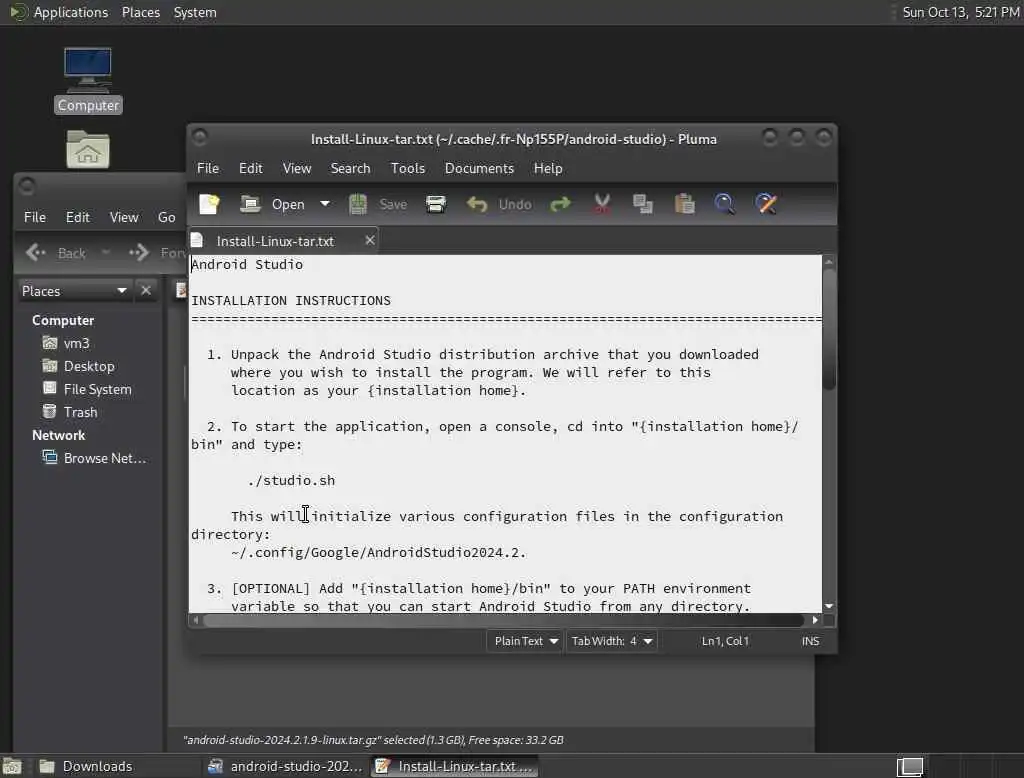Click the Home folder desktop icon
The height and width of the screenshot is (778, 1024).
(88, 150)
